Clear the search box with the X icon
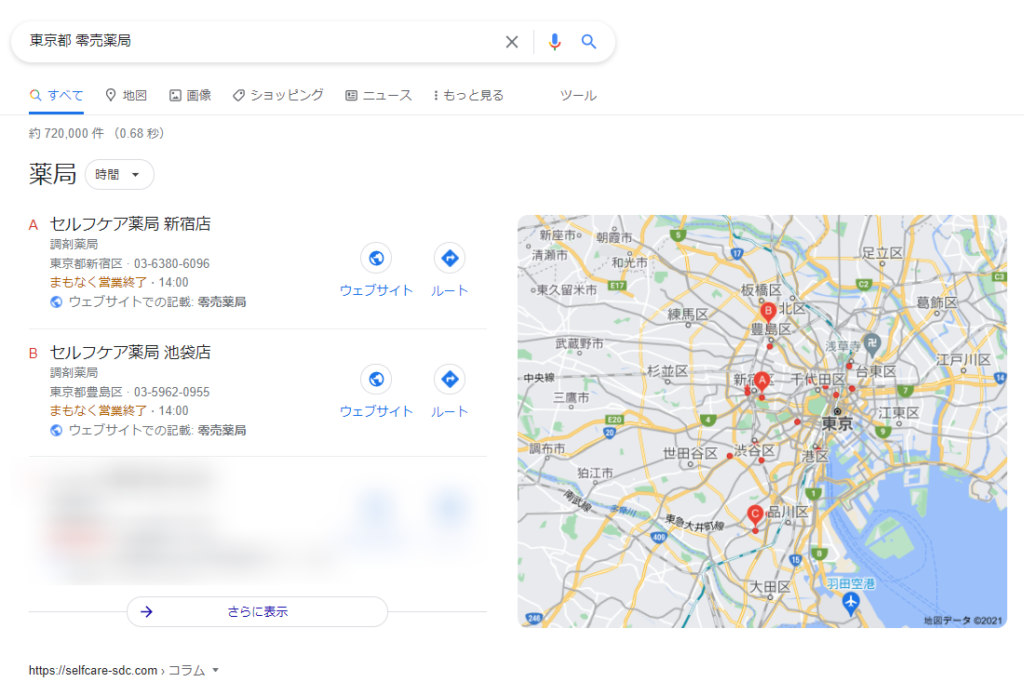 click(511, 42)
